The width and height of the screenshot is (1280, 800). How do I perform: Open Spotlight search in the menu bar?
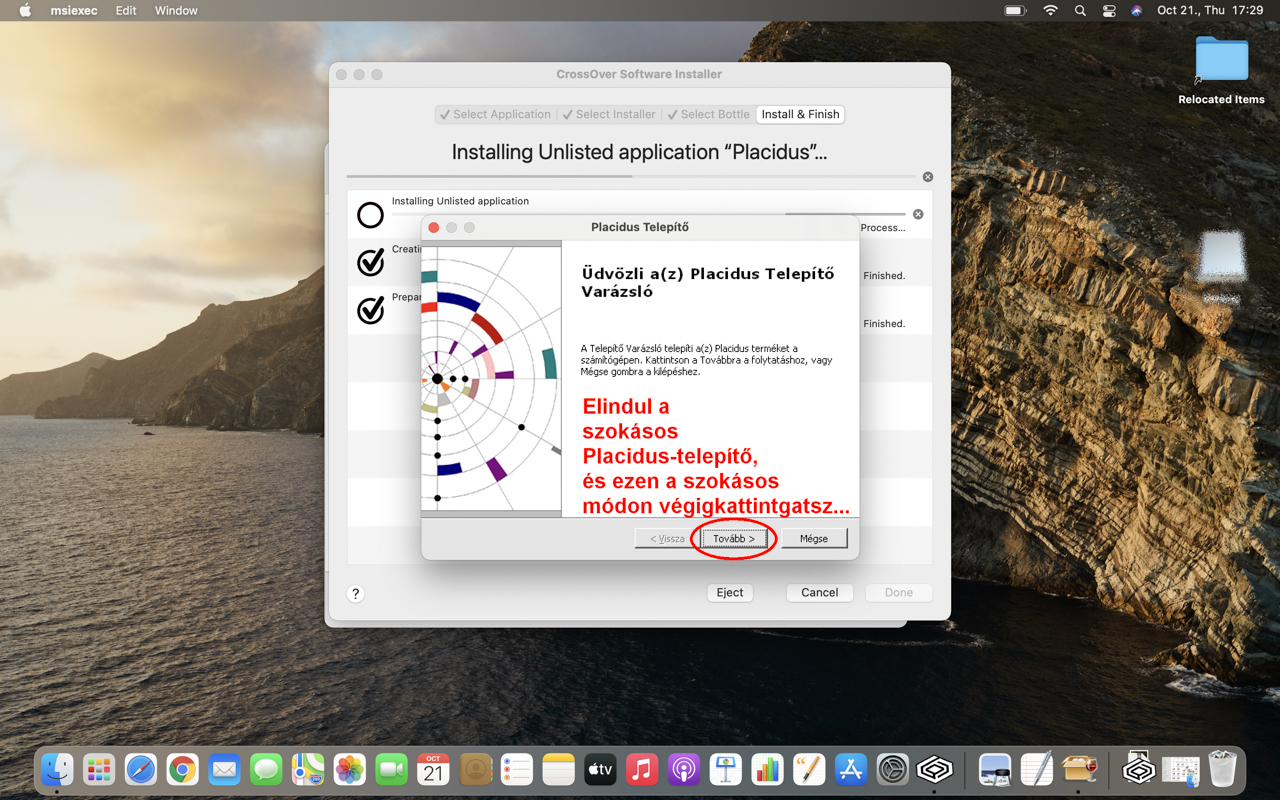click(1080, 10)
